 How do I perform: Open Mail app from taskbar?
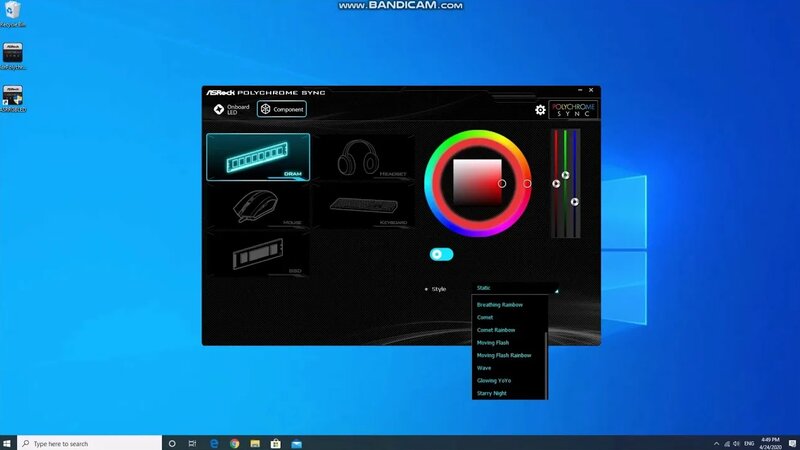(x=296, y=443)
